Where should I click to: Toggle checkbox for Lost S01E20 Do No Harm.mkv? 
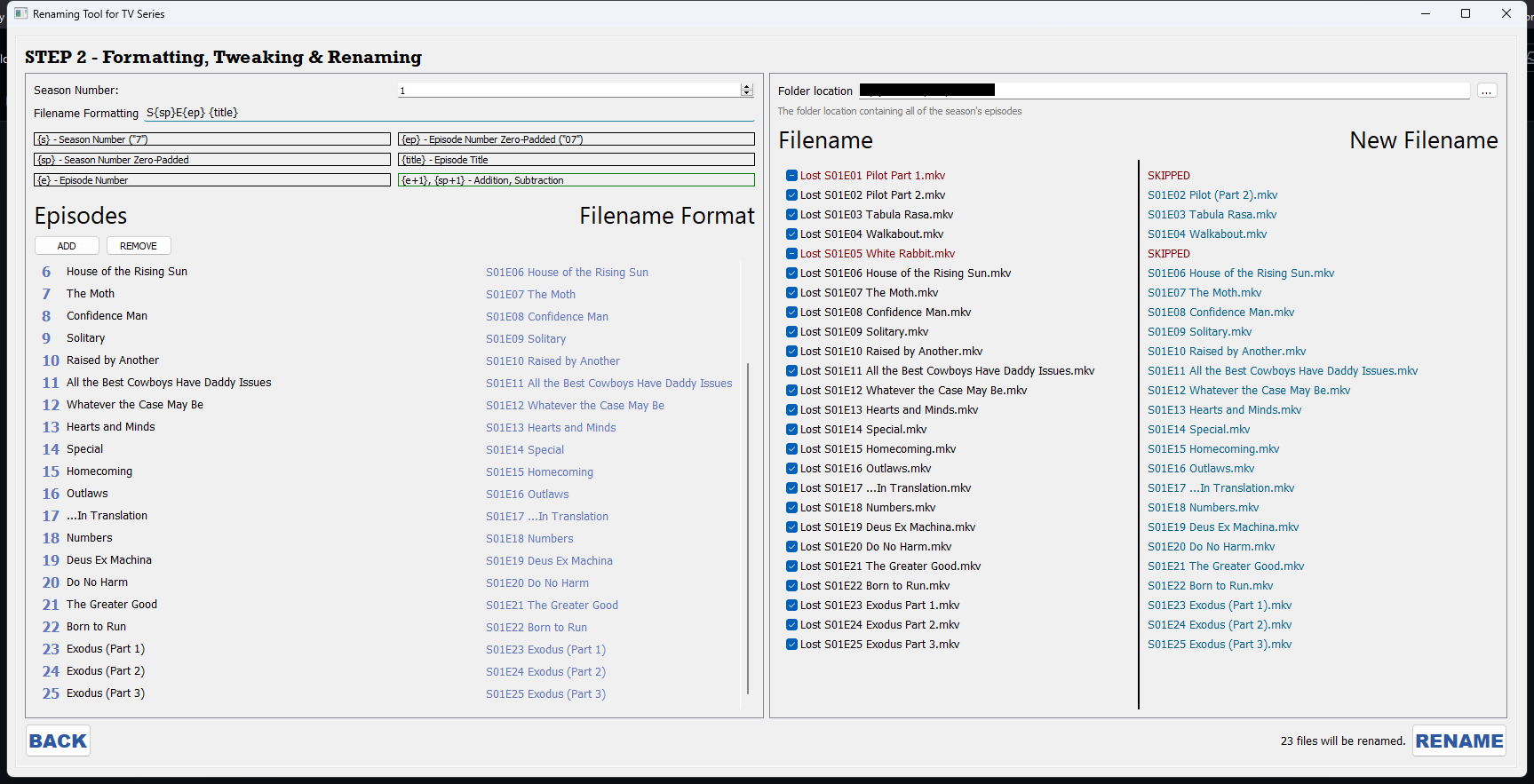791,547
